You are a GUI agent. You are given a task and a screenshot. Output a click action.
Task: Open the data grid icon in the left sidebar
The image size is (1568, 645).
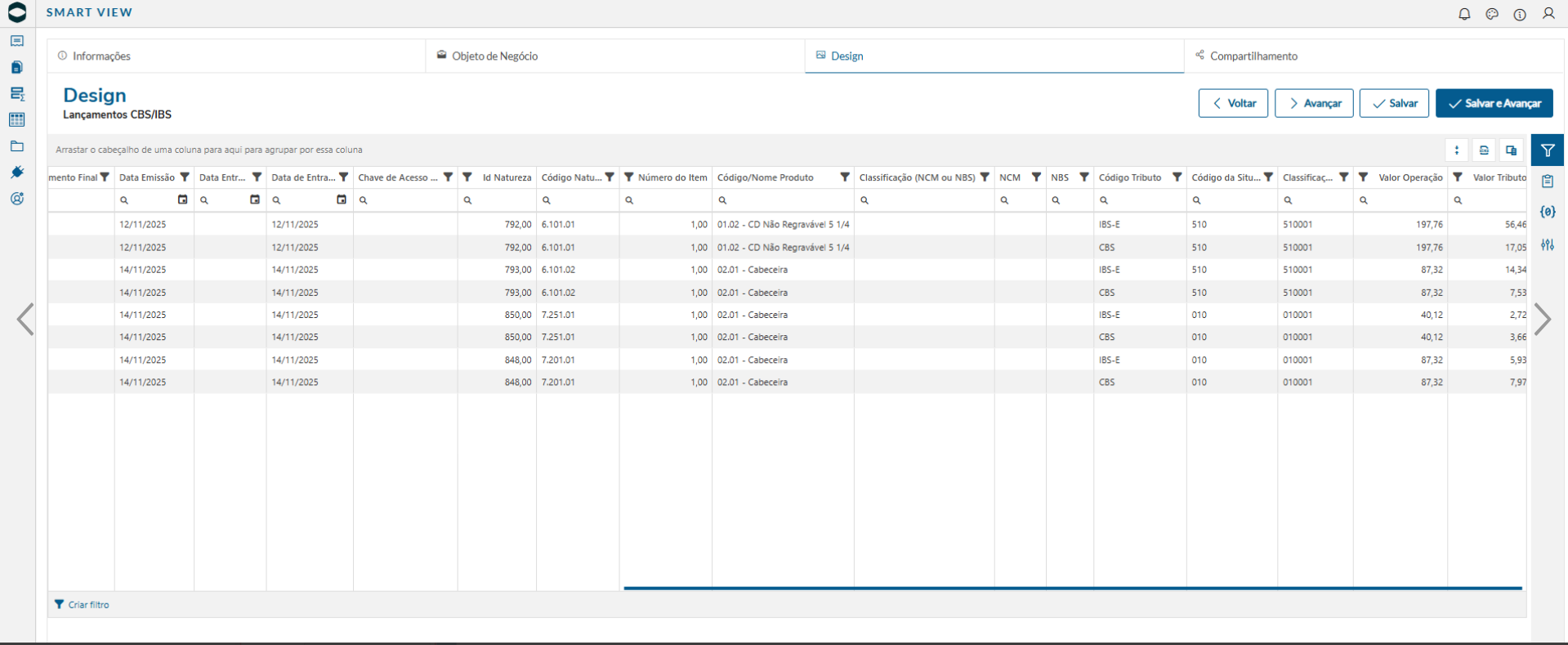tap(17, 119)
